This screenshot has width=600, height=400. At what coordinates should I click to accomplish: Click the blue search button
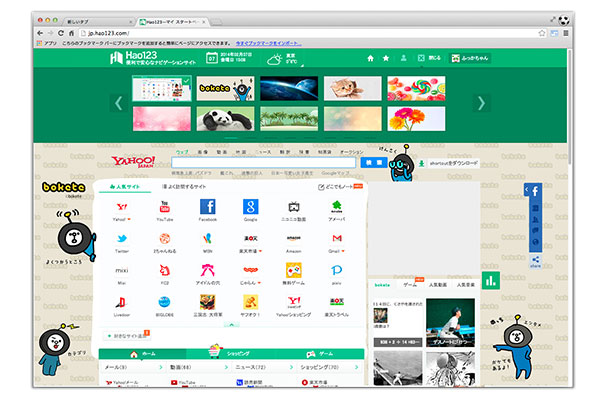coord(374,163)
